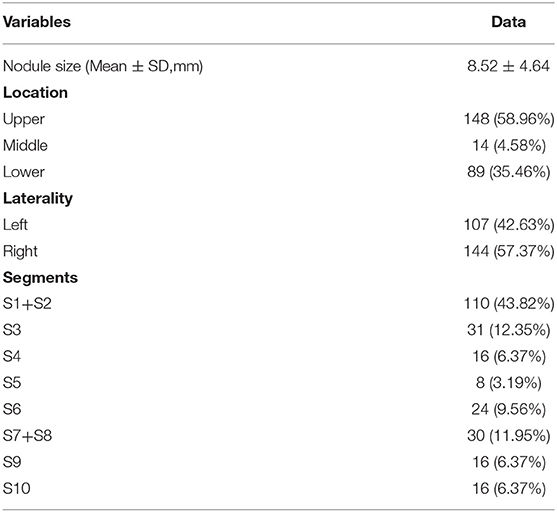Click the Variables column header
The width and height of the screenshot is (557, 512).
click(37, 22)
